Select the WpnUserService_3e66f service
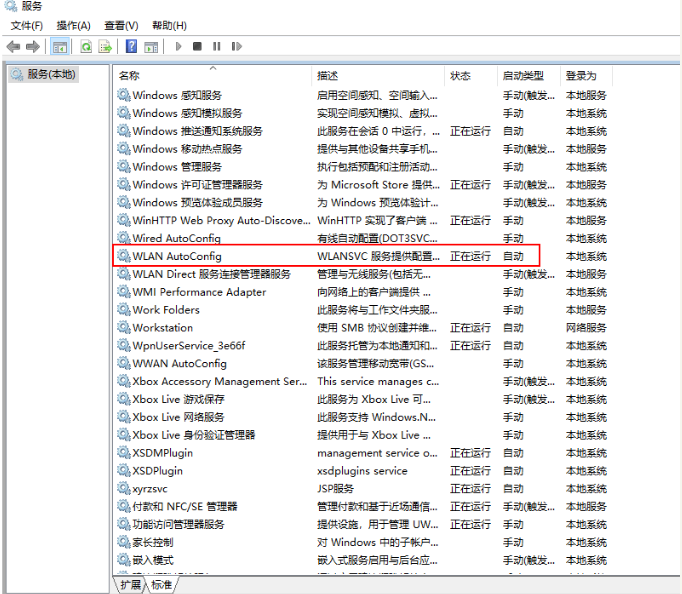 click(362, 345)
